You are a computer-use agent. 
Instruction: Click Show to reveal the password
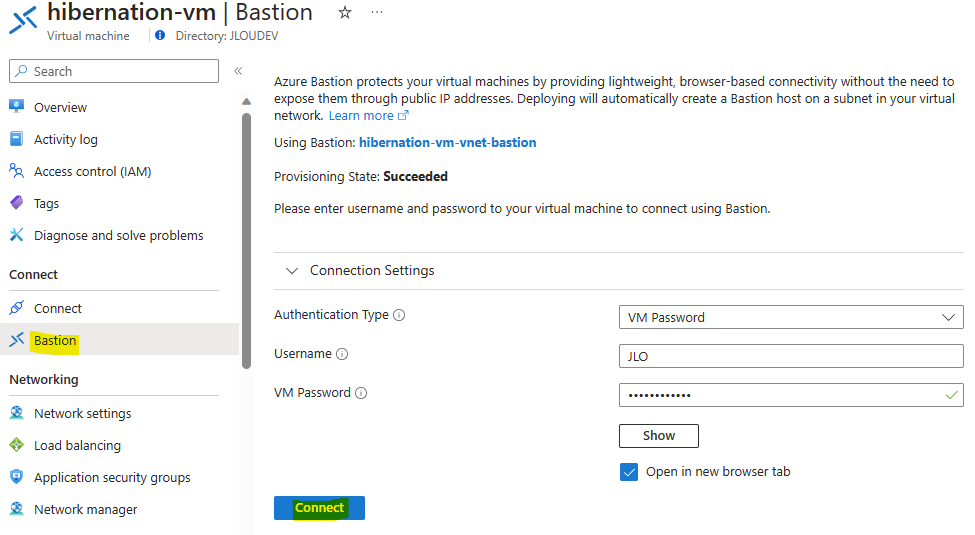tap(658, 435)
